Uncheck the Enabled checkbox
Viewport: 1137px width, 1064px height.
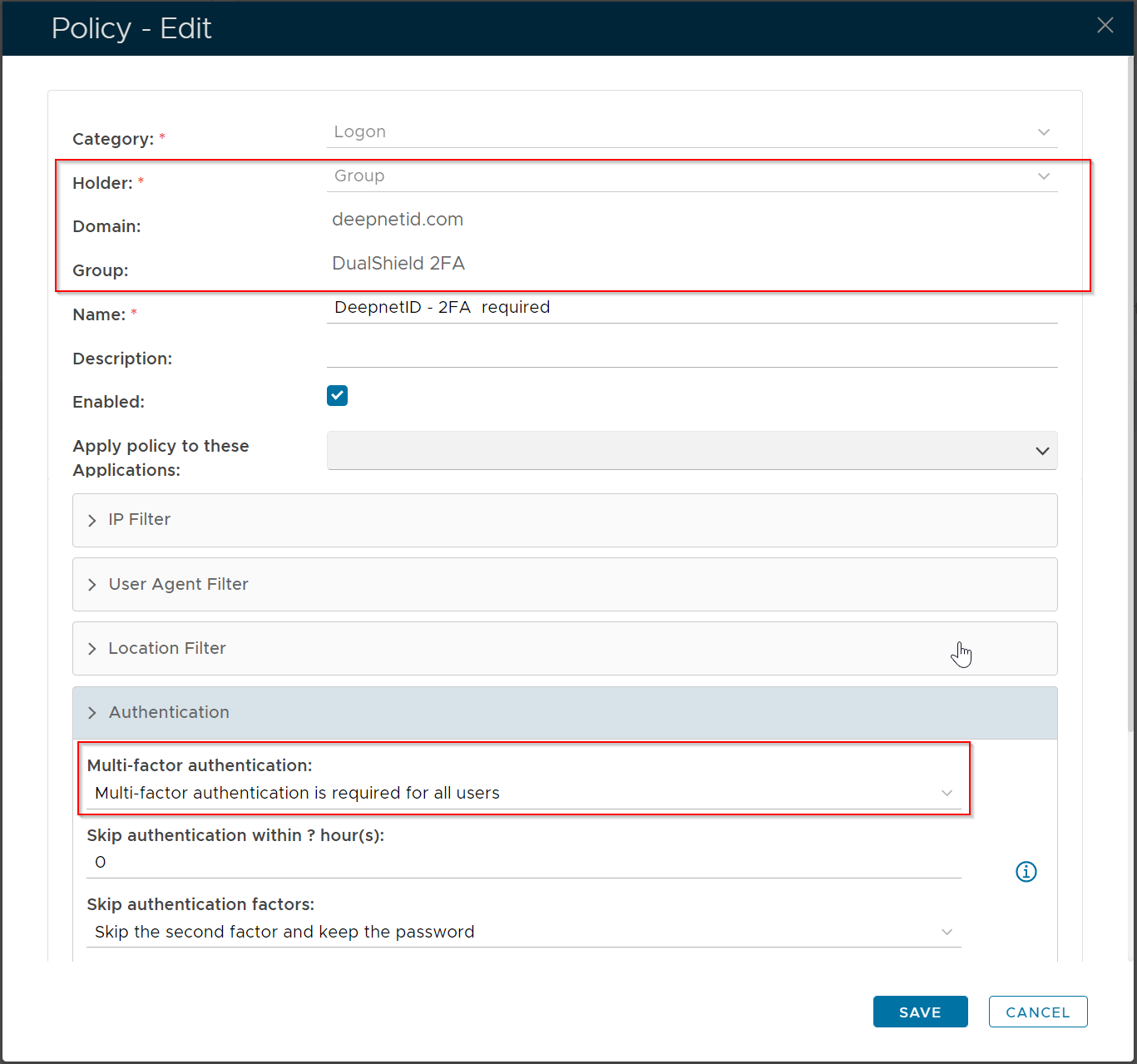pyautogui.click(x=337, y=395)
